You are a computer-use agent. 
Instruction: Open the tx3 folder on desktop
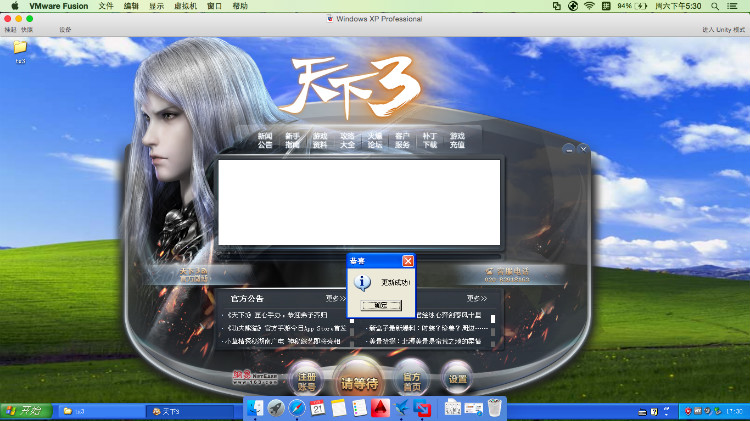(20, 51)
